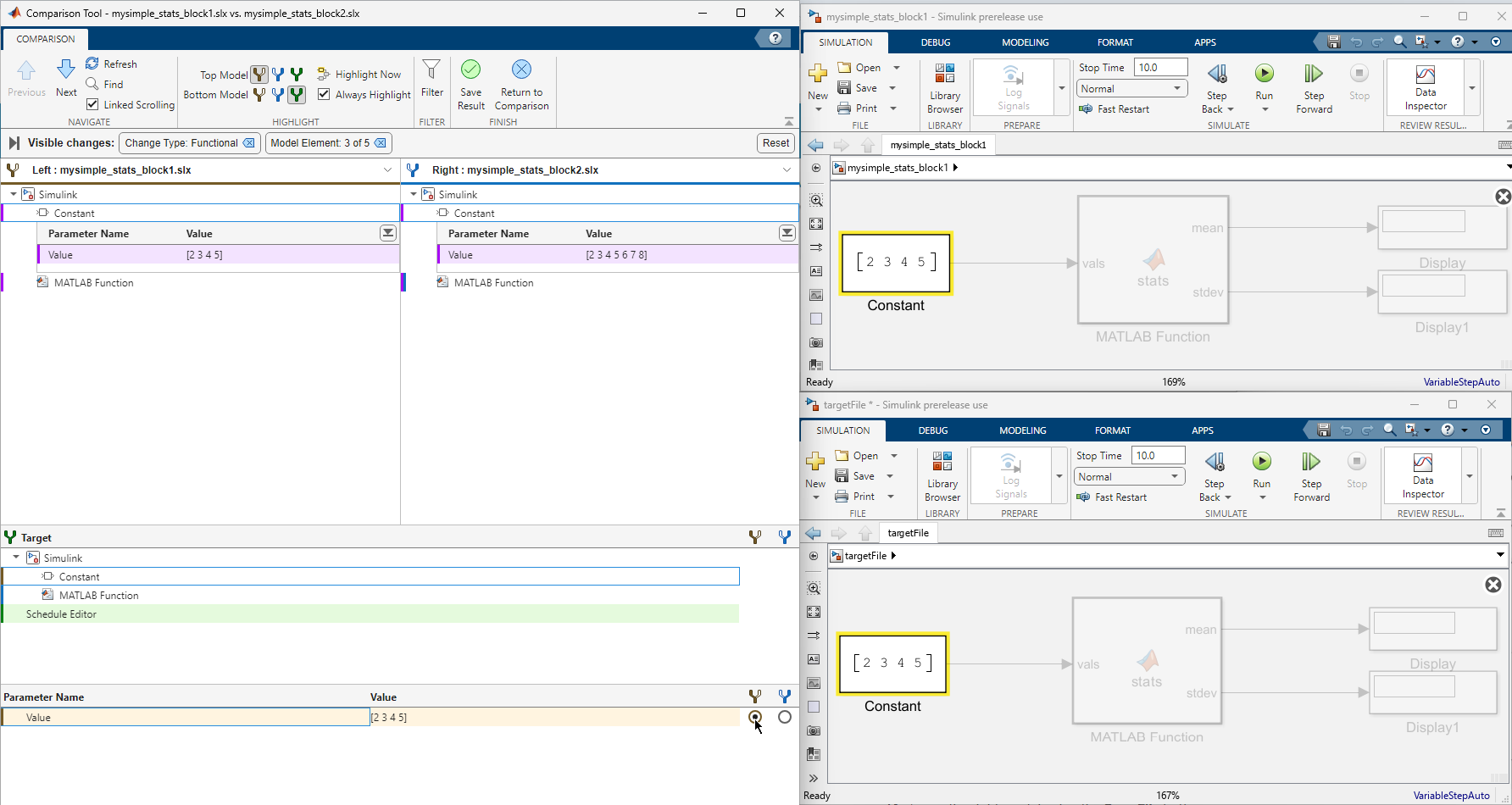1512x805 pixels.
Task: Click Step Forward in targetFile window
Action: click(x=1311, y=476)
